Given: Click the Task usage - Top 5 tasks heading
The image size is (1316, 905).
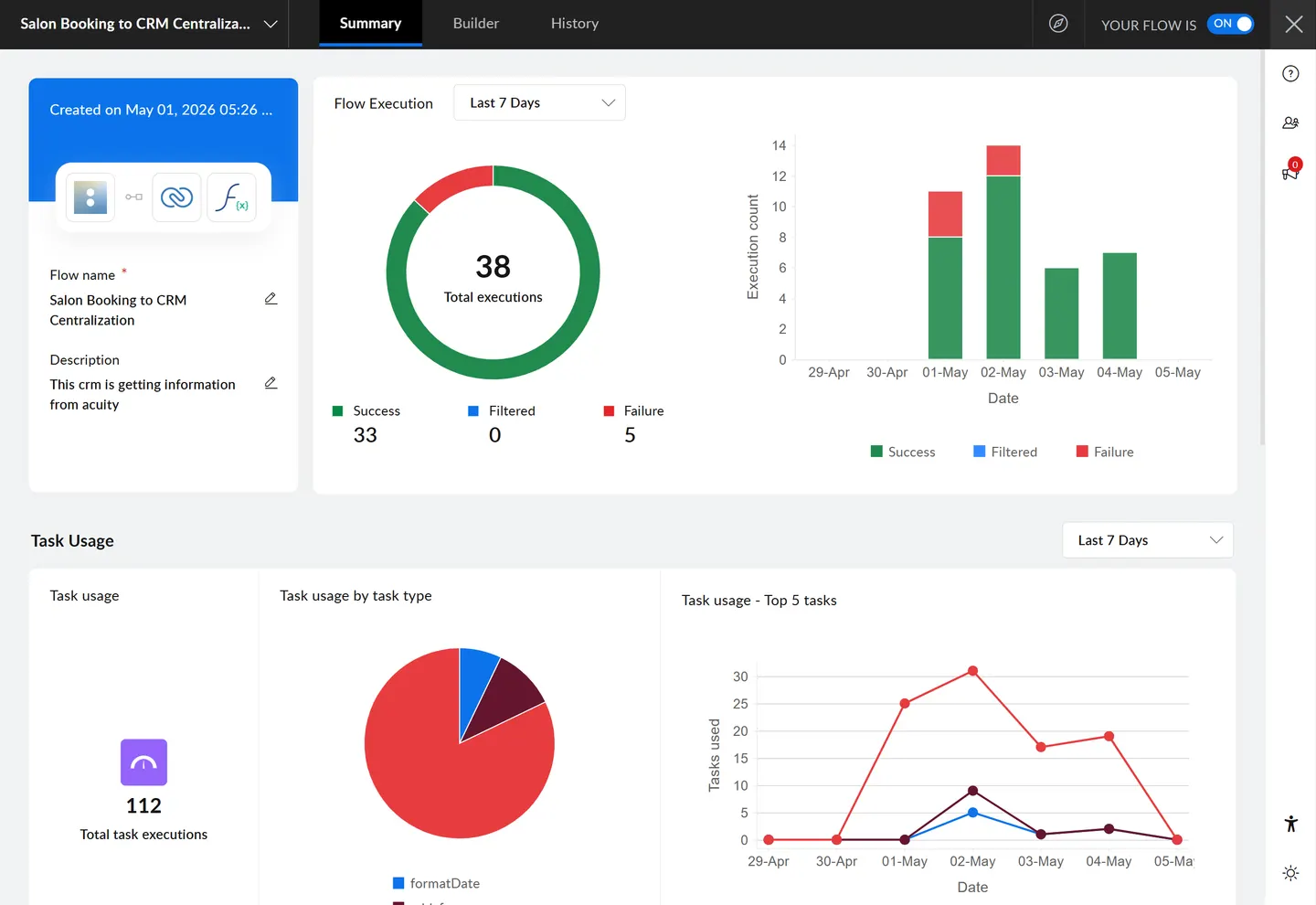Looking at the screenshot, I should click(x=759, y=601).
